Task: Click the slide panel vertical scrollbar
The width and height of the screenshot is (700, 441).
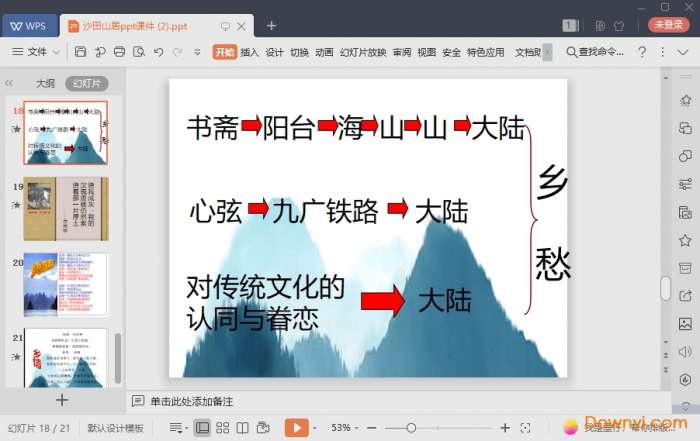Action: [118, 358]
